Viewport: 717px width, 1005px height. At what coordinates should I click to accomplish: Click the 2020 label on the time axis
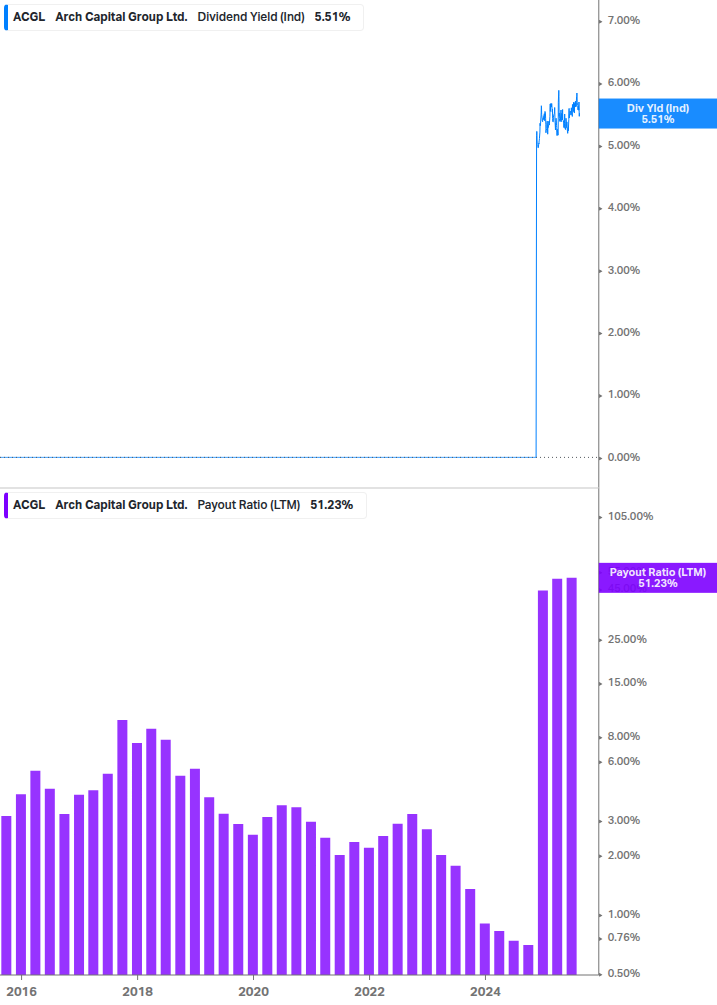tap(254, 992)
